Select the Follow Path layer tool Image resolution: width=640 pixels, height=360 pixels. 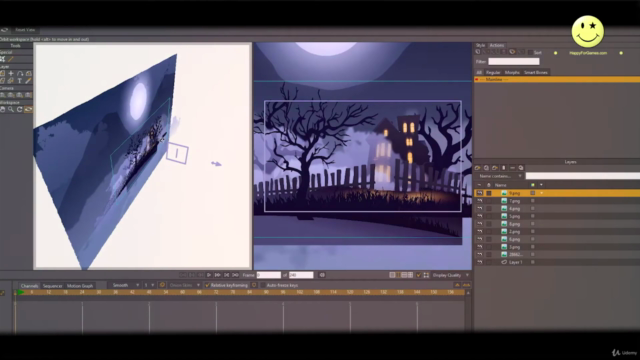[20, 73]
